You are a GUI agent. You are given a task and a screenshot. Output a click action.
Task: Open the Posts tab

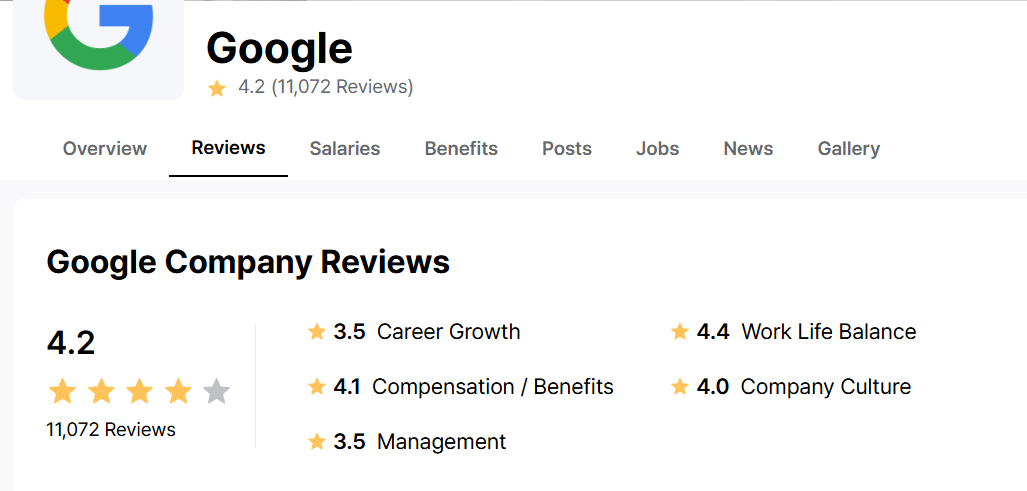pos(567,149)
